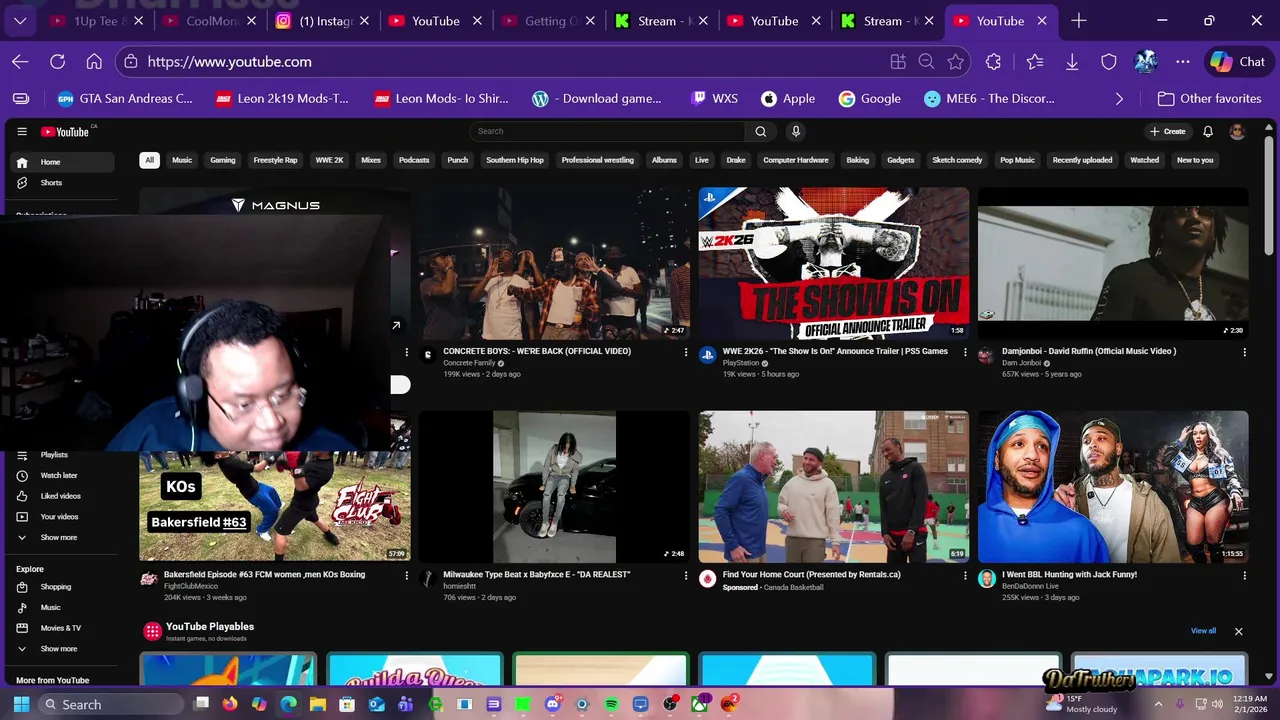Open Spotify from the taskbar
Screen dimensions: 1280x720
[x=611, y=704]
